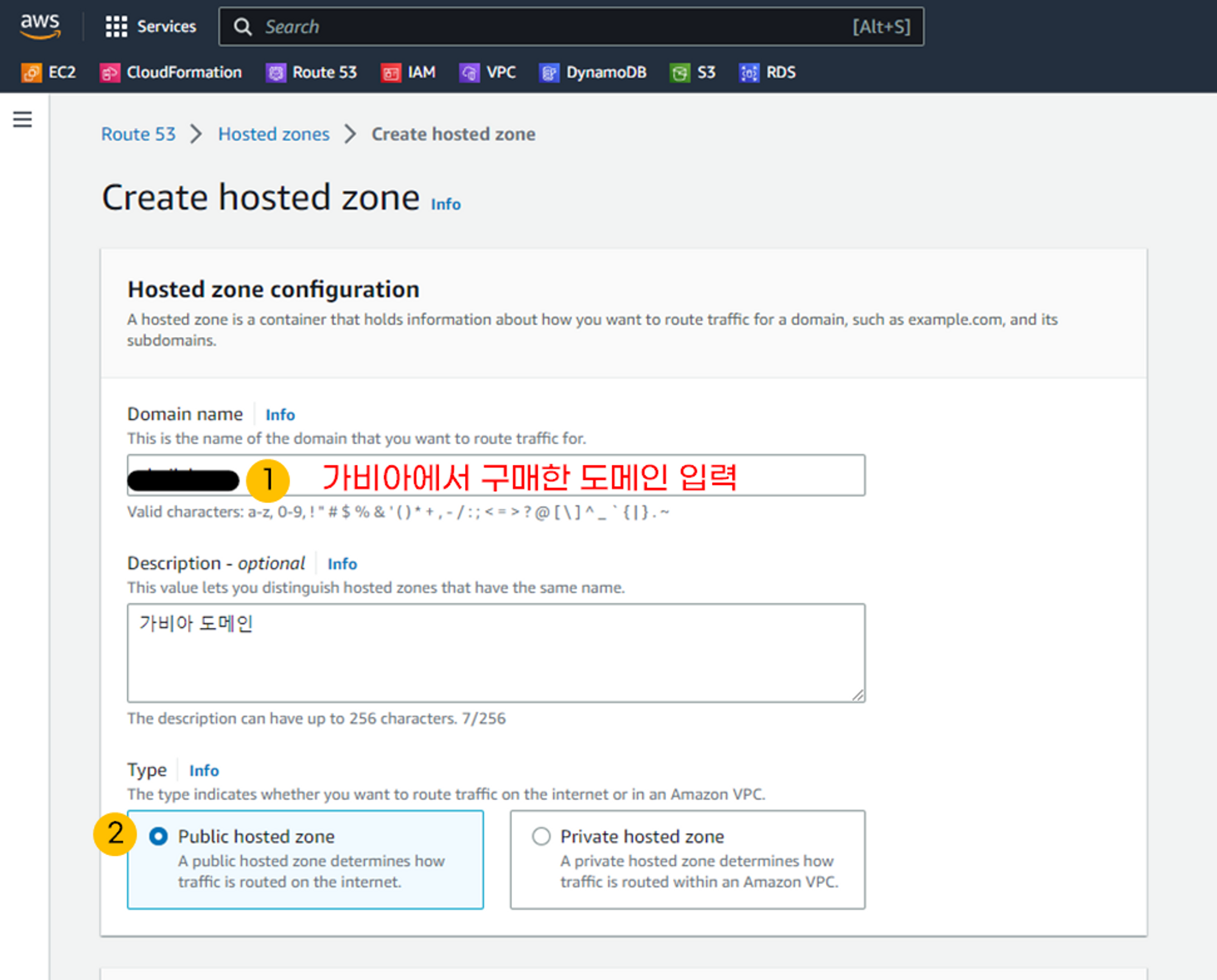Screen dimensions: 1217x980
Task: Go to Route 53 breadcrumb link
Action: tap(138, 134)
